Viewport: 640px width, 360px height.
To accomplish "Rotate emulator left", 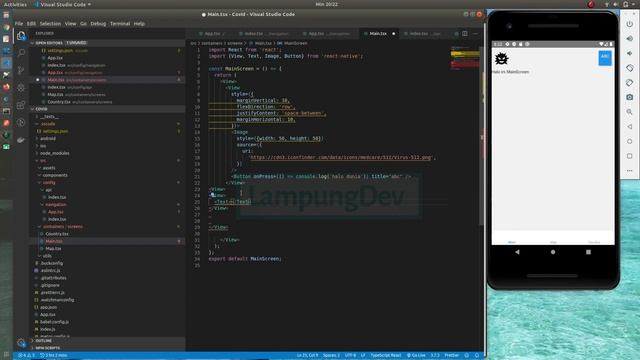I will pos(629,68).
